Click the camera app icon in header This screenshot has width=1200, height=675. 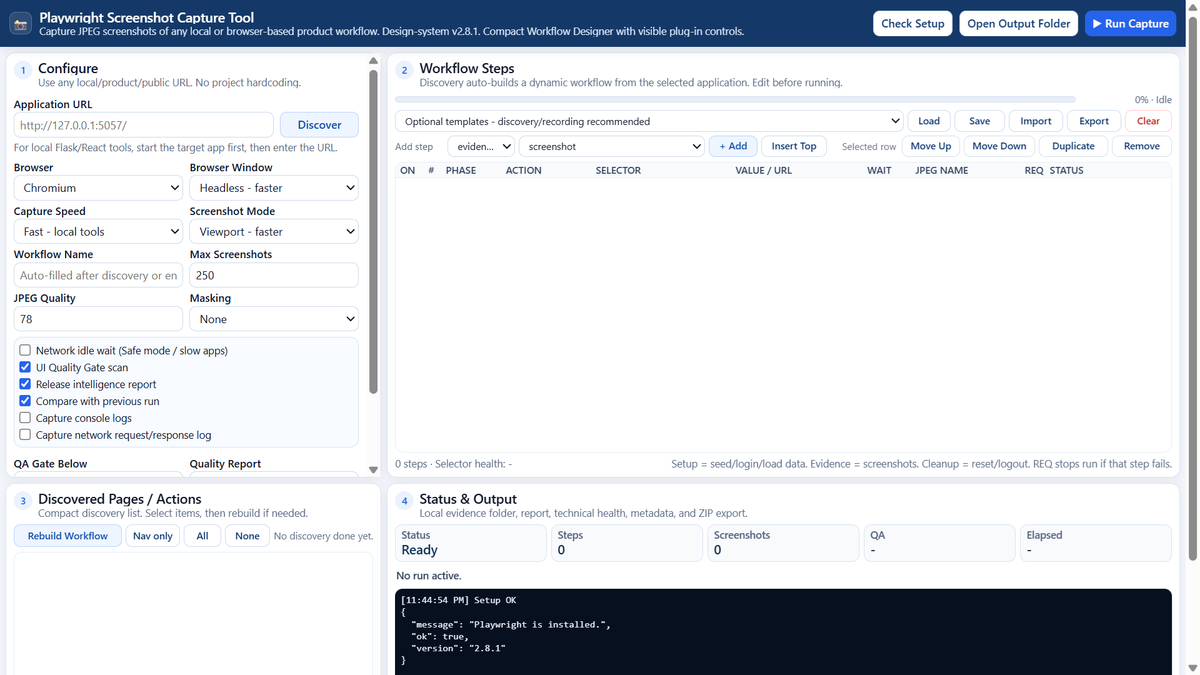[20, 24]
